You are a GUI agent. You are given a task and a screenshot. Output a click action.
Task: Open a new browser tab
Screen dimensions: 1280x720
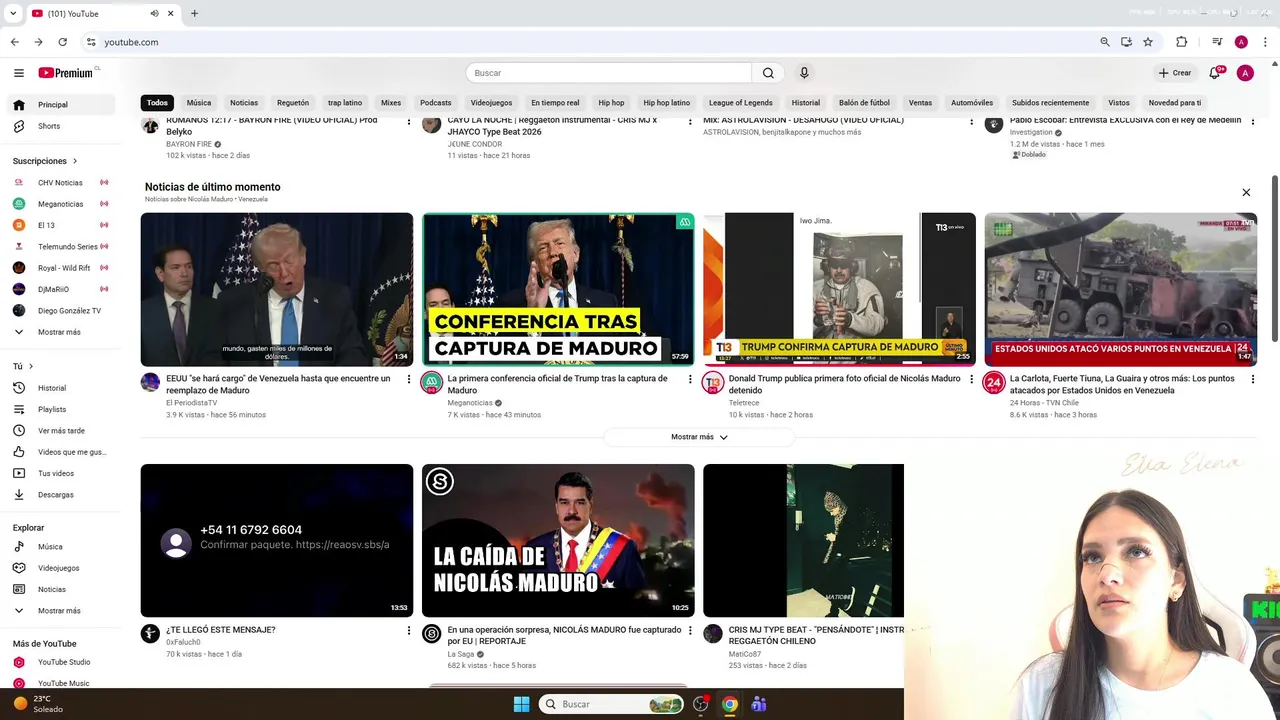tap(194, 13)
